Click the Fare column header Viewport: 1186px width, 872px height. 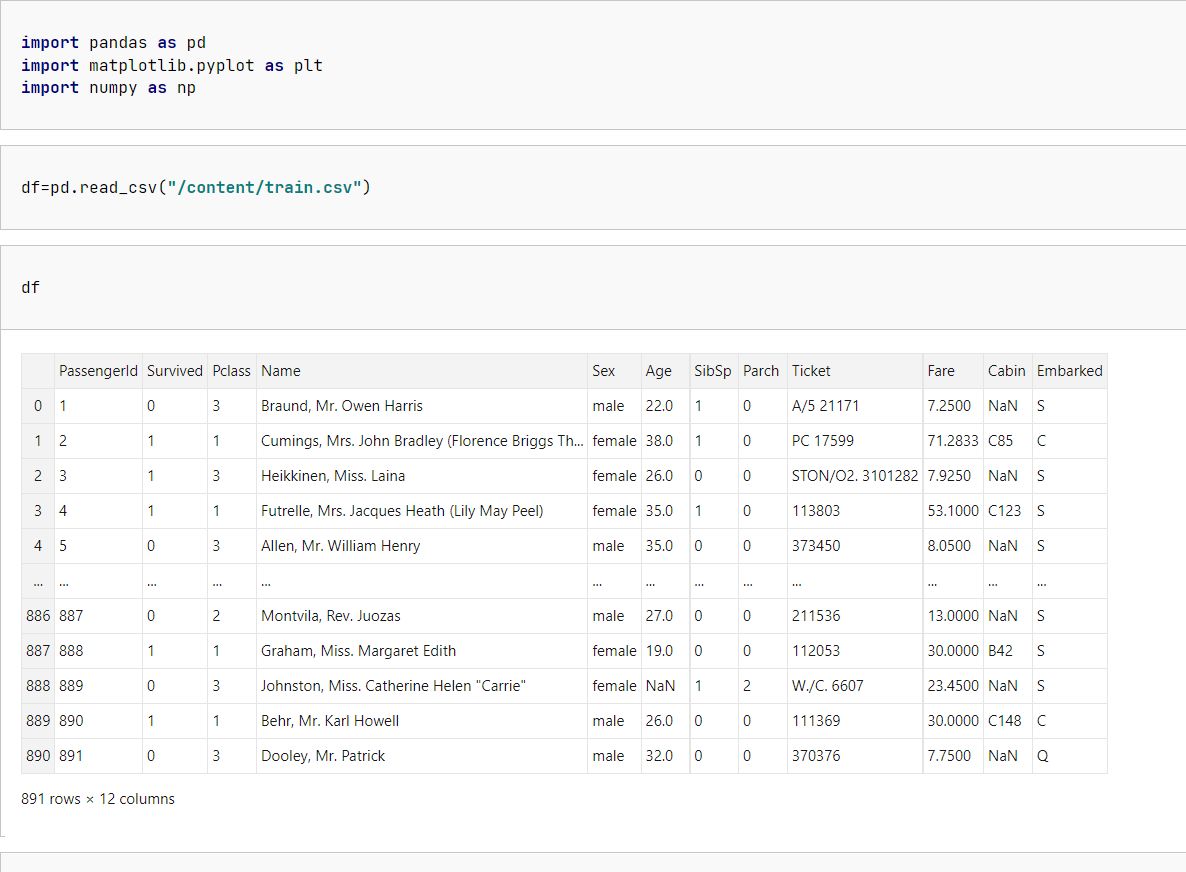pos(941,371)
